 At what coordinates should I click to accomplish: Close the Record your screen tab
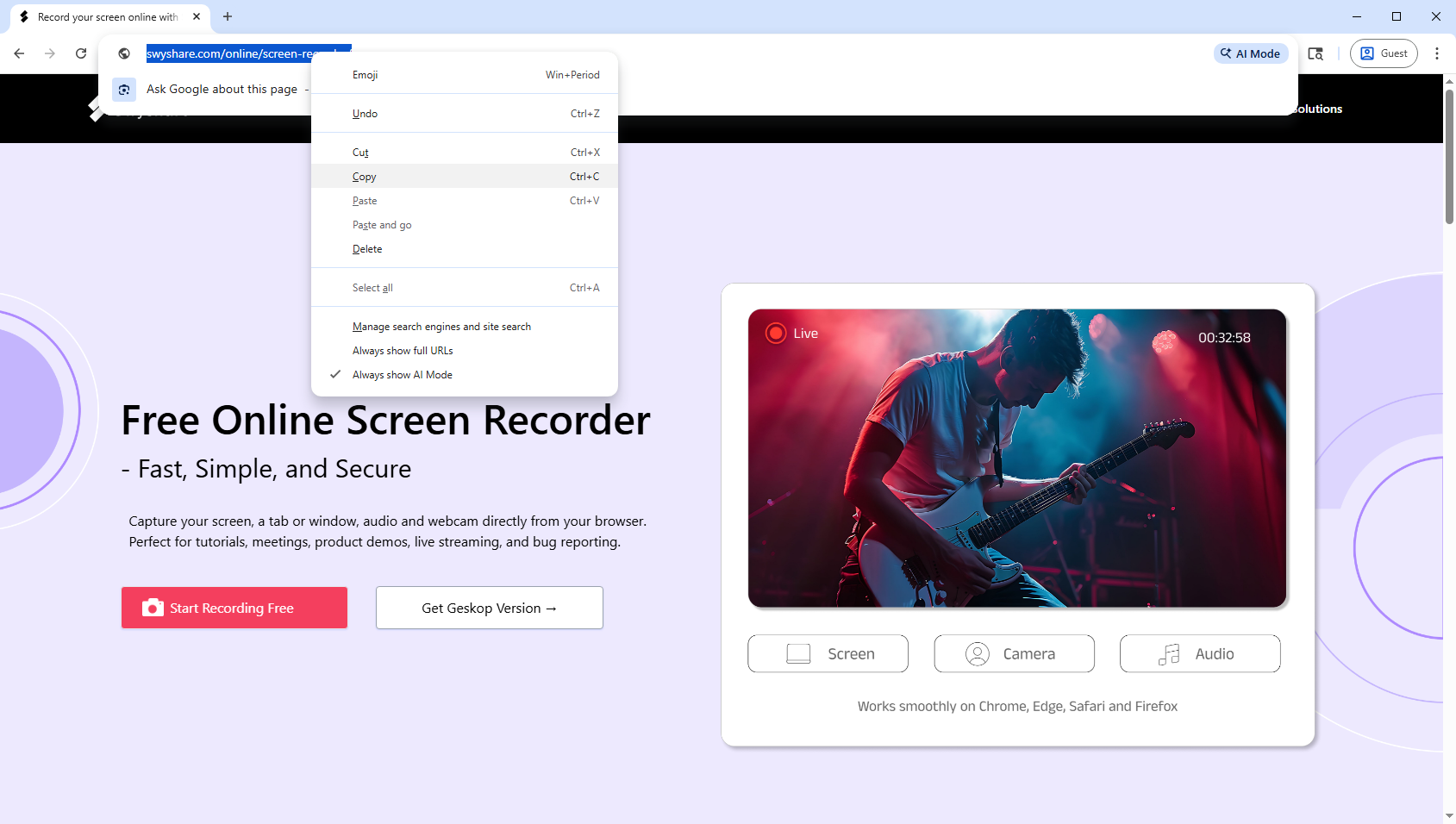(197, 16)
